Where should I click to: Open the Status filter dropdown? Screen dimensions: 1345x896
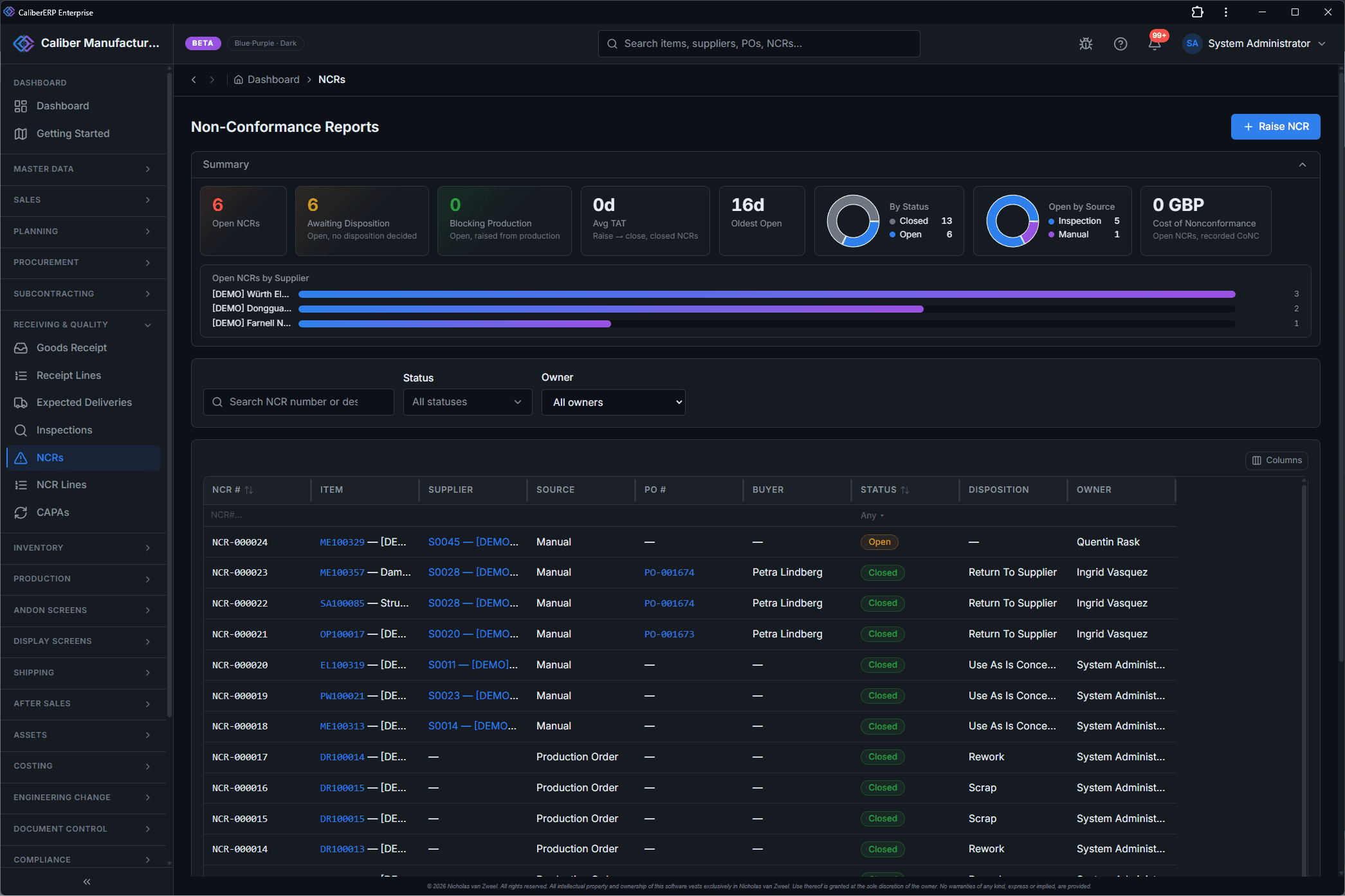tap(467, 402)
